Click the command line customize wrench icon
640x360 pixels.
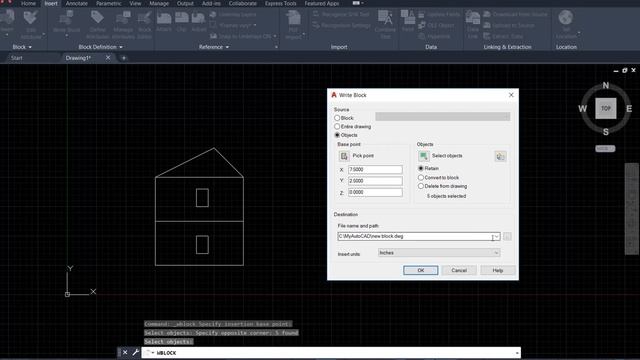(135, 353)
